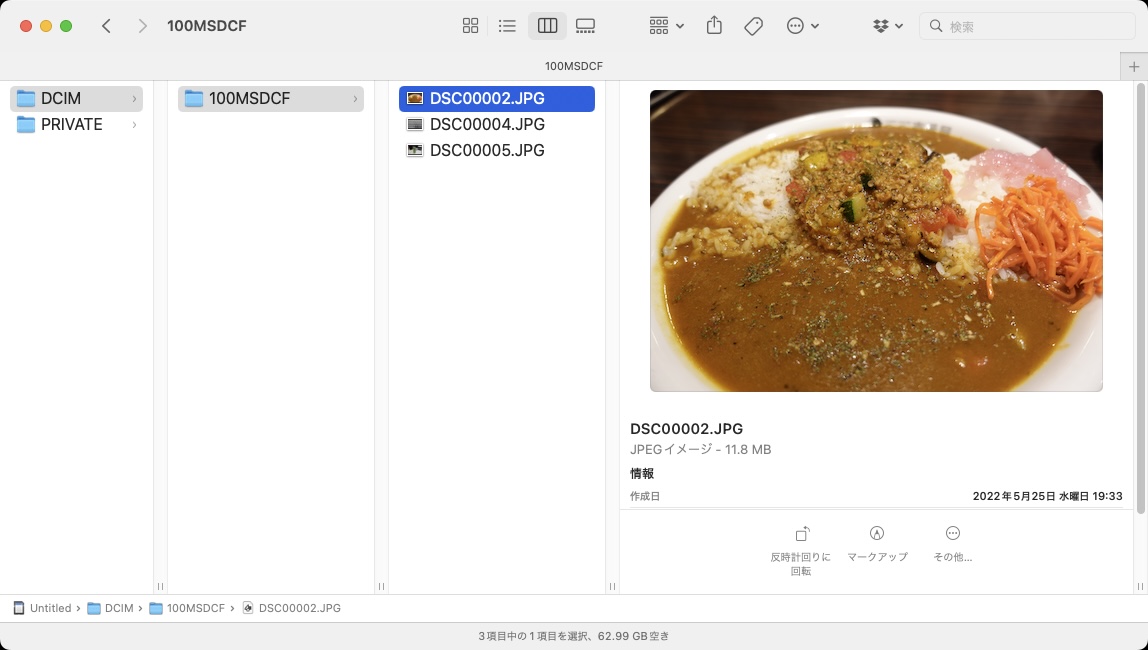Switch to gallery view

[x=586, y=25]
